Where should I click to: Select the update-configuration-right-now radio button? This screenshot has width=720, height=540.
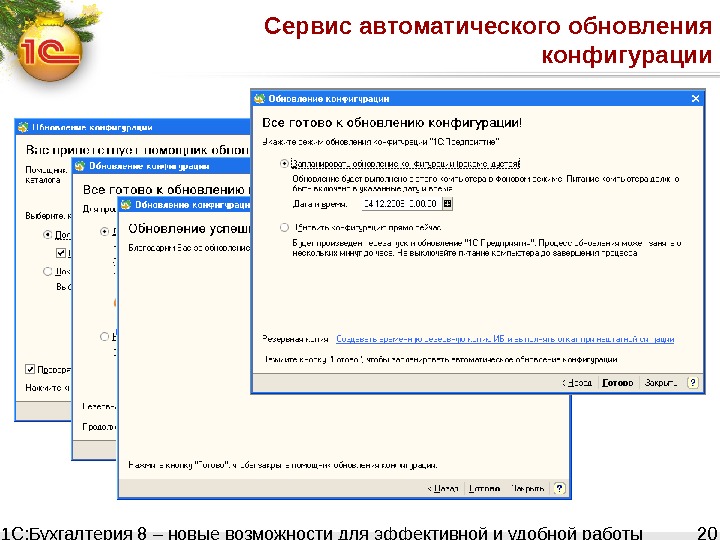click(284, 227)
